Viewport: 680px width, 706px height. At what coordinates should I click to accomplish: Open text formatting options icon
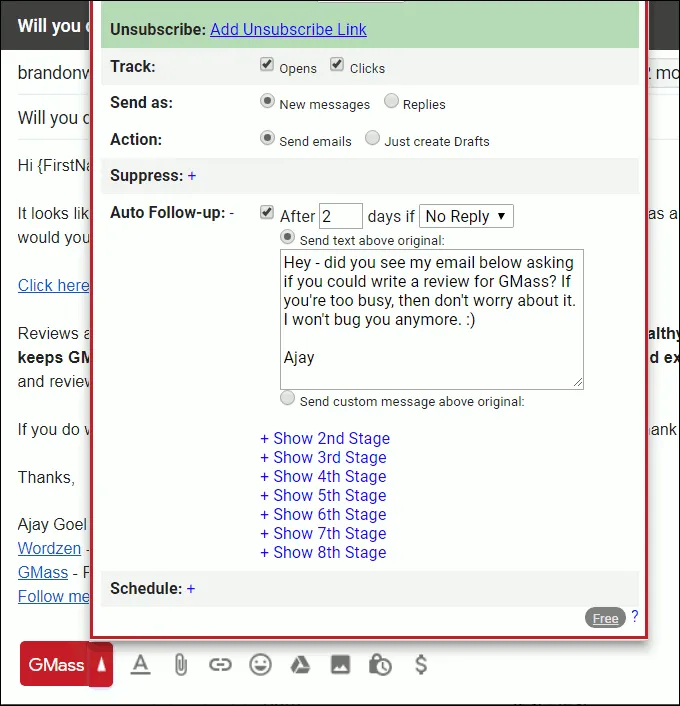pos(141,665)
